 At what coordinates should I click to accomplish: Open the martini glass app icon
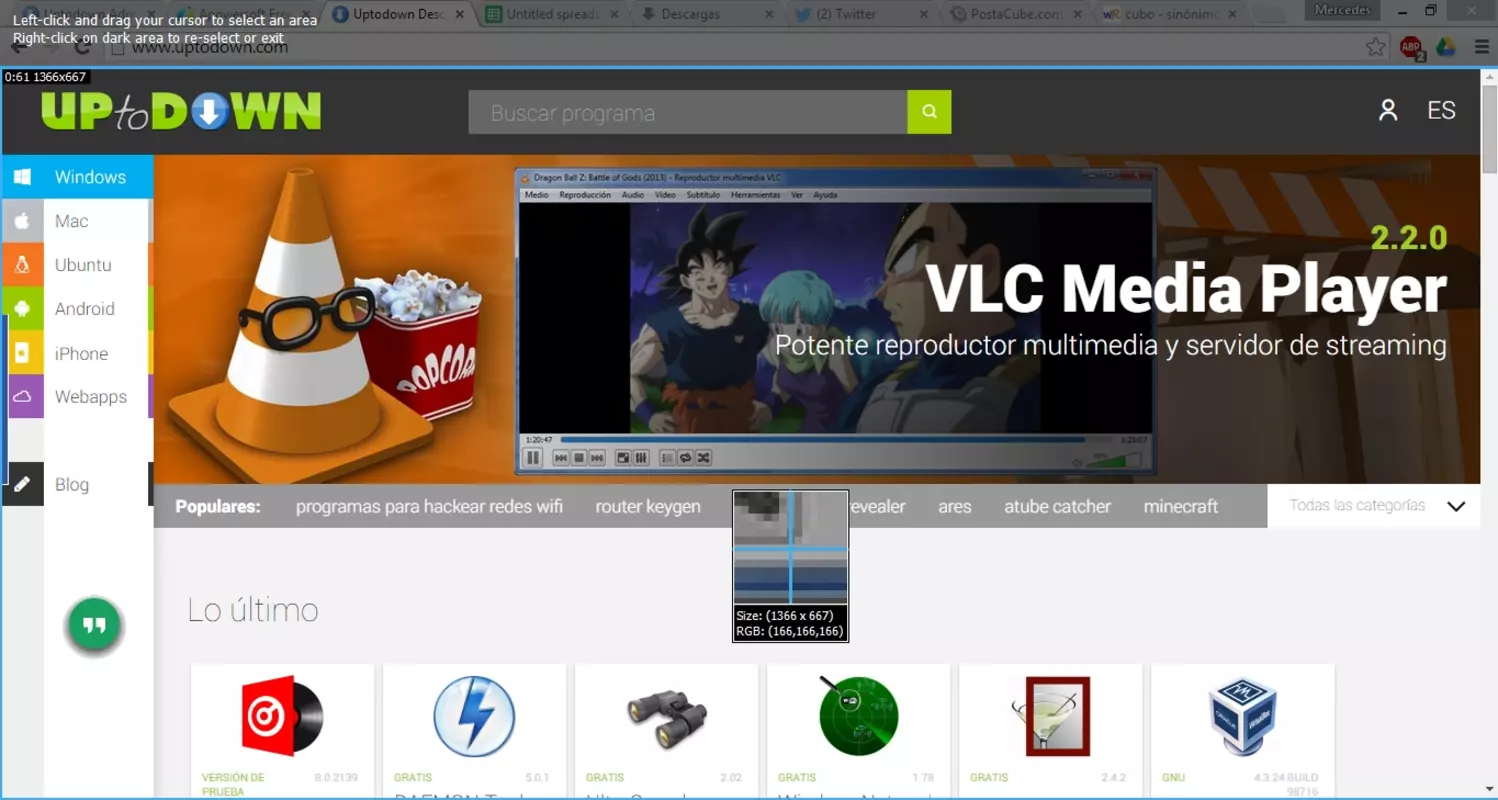click(x=1050, y=715)
